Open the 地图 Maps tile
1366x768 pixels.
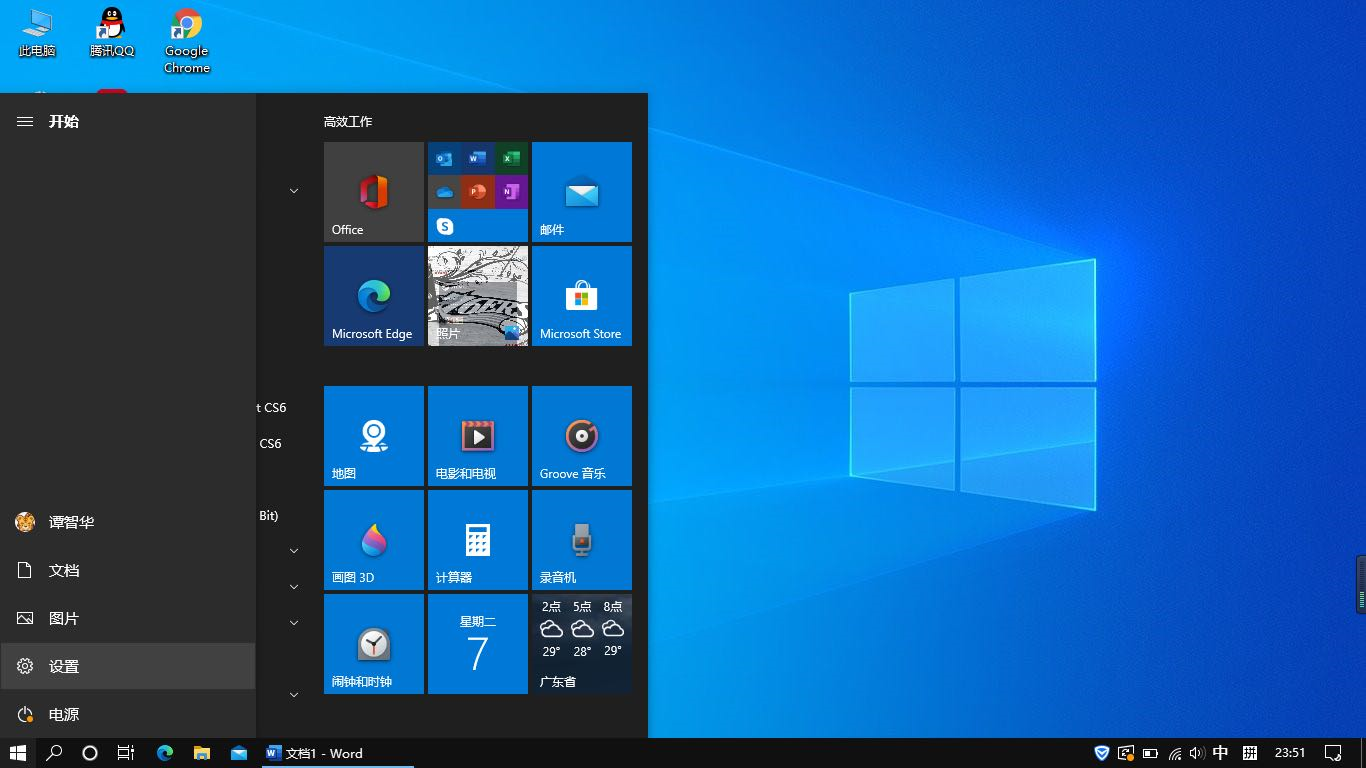point(374,436)
